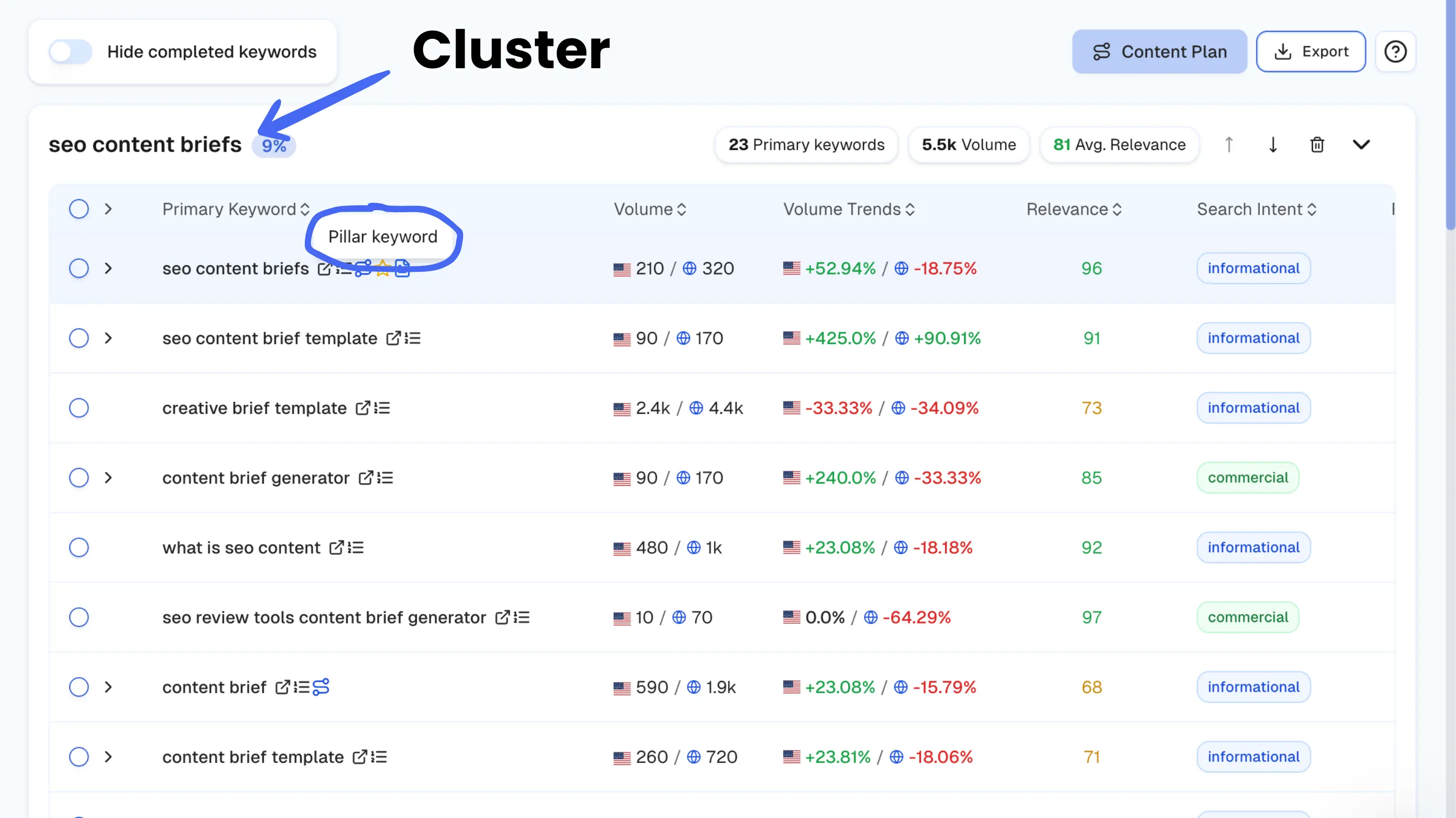Click the Export button
This screenshot has width=1456, height=818.
click(1311, 52)
